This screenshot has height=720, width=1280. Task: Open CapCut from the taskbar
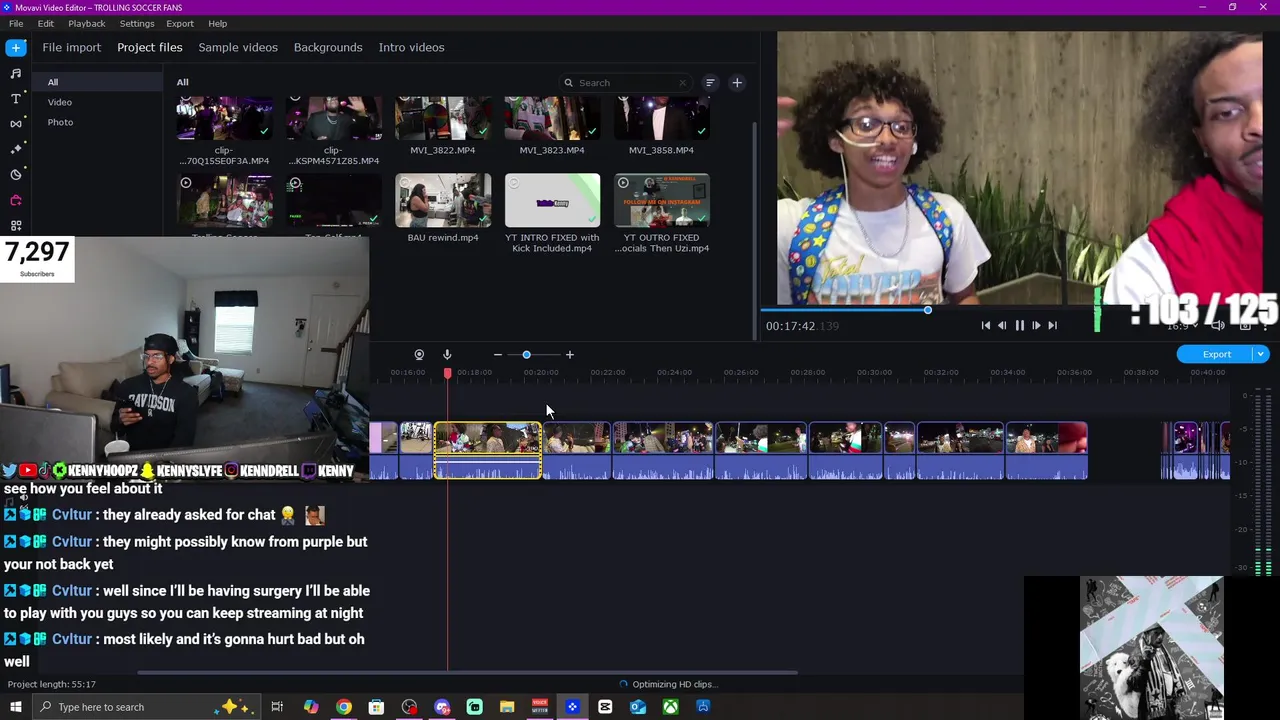[x=605, y=707]
